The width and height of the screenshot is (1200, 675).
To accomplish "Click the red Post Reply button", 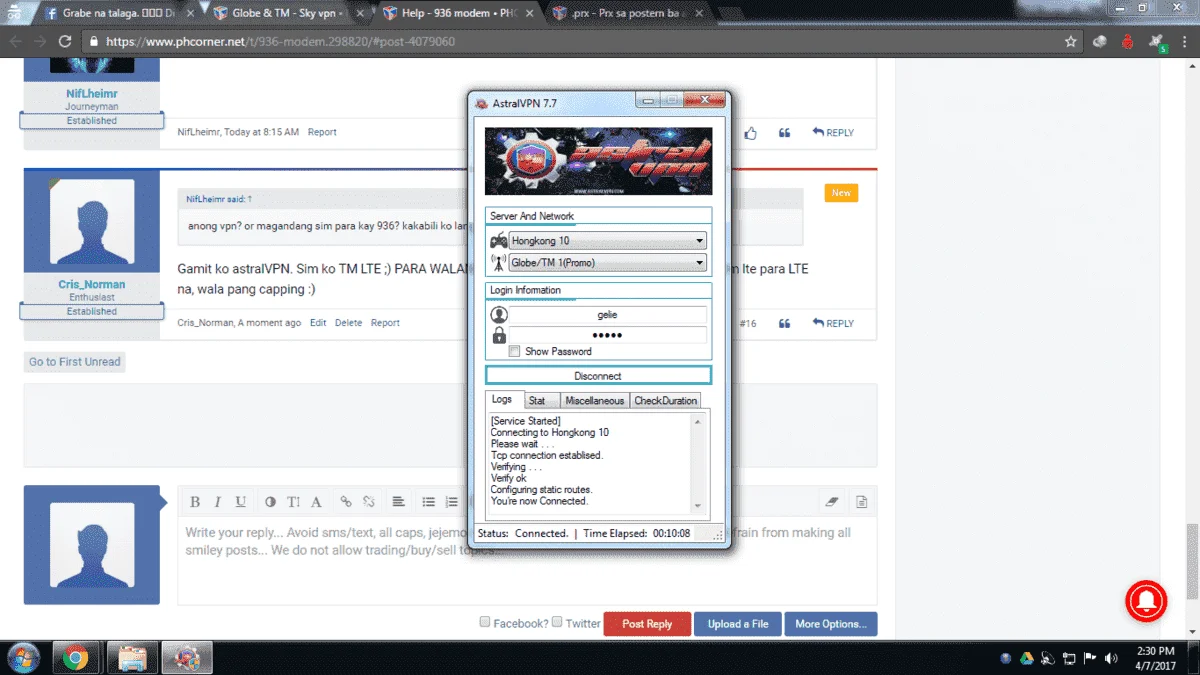I will (647, 624).
